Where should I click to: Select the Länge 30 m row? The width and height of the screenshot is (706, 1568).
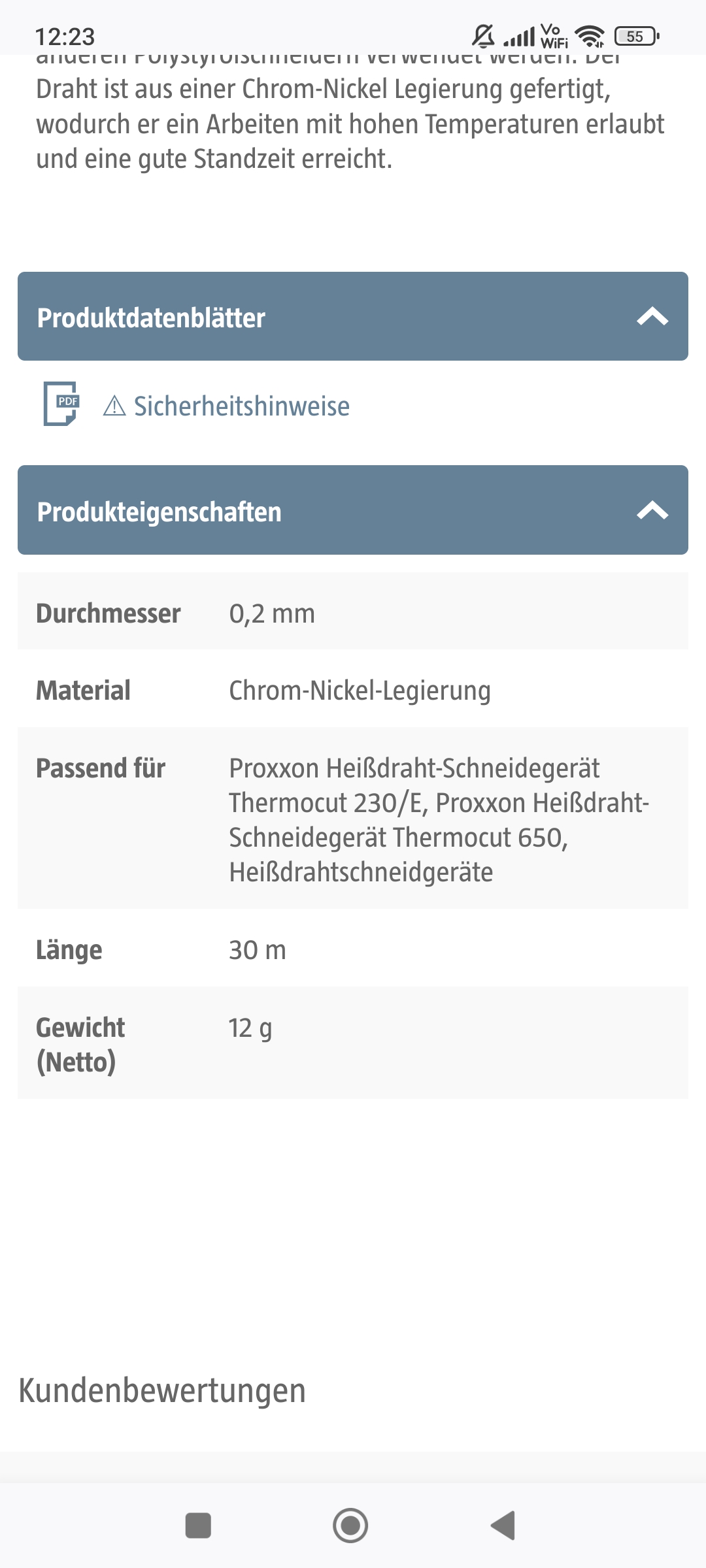click(353, 948)
